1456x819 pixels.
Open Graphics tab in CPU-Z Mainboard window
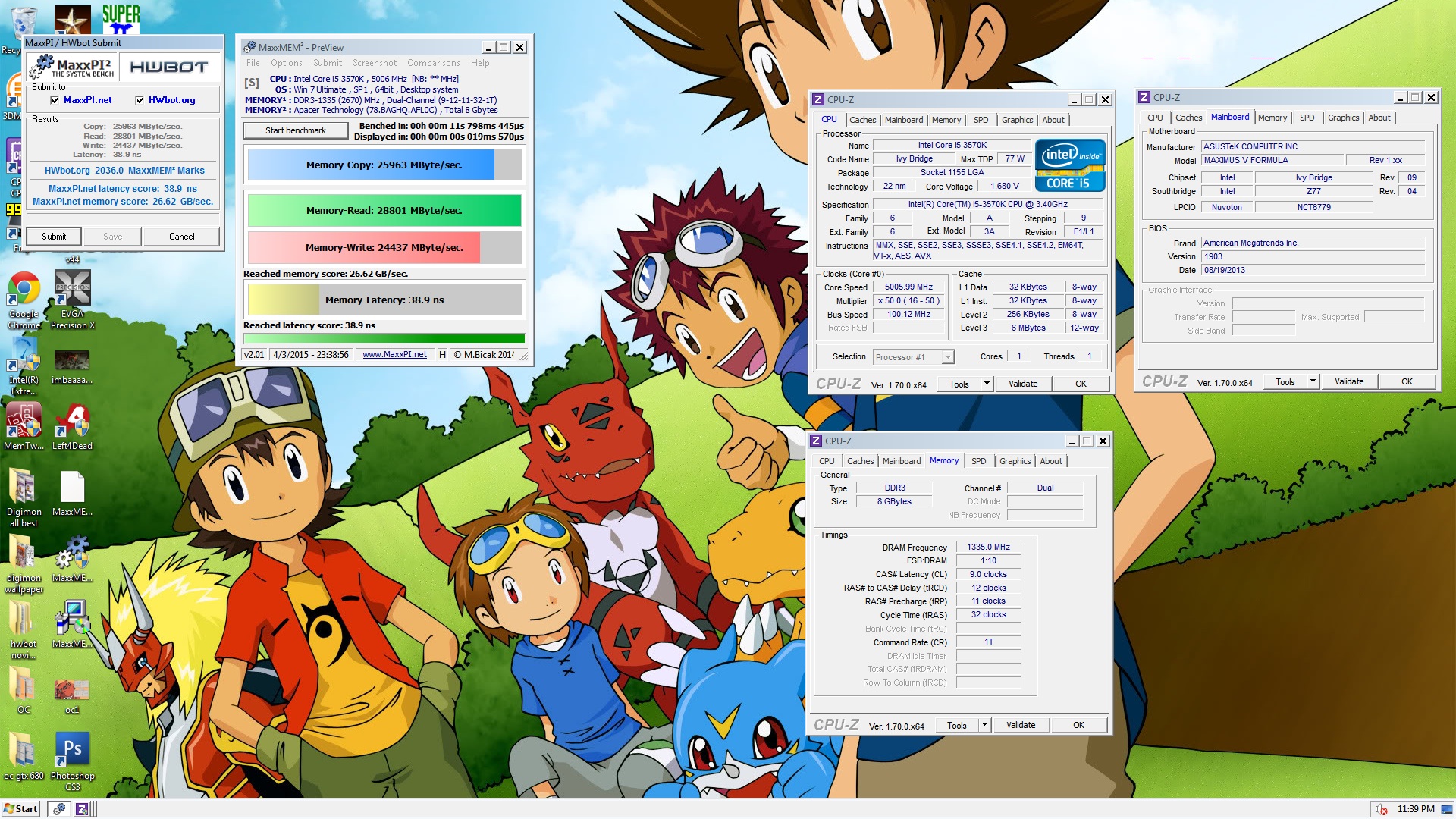coord(1343,118)
